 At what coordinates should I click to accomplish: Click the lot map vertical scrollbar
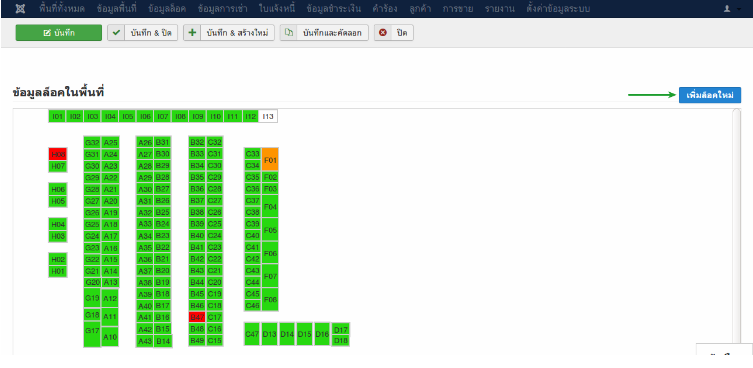coord(737,231)
